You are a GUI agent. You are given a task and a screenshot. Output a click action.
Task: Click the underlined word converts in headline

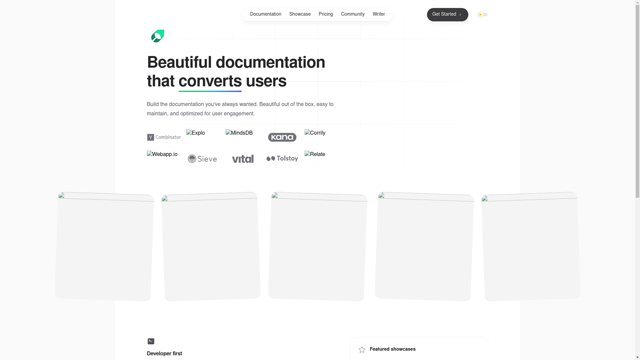[210, 81]
